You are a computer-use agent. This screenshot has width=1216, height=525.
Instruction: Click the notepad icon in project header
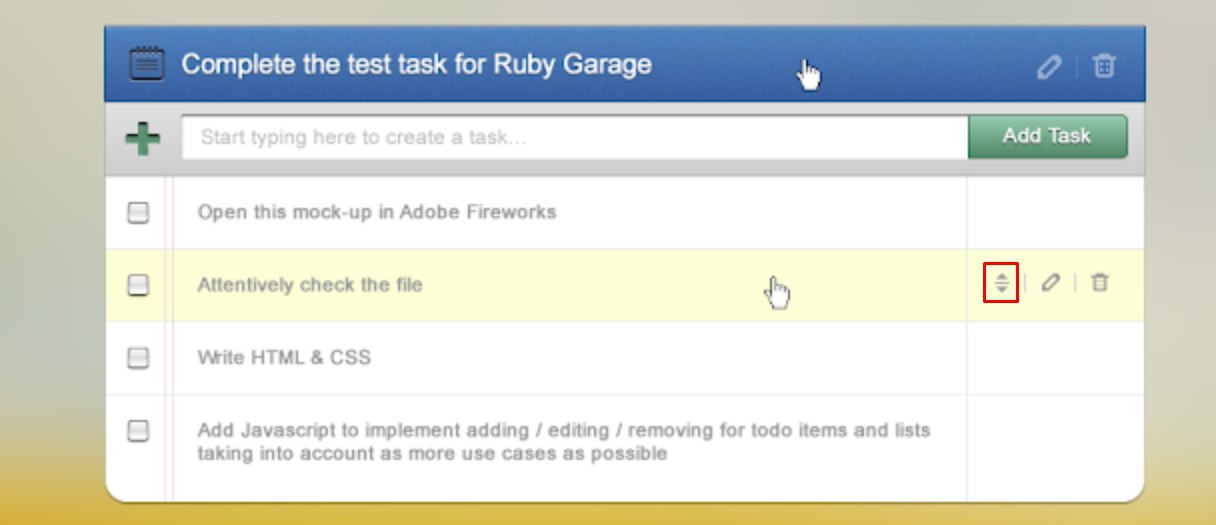[x=147, y=64]
